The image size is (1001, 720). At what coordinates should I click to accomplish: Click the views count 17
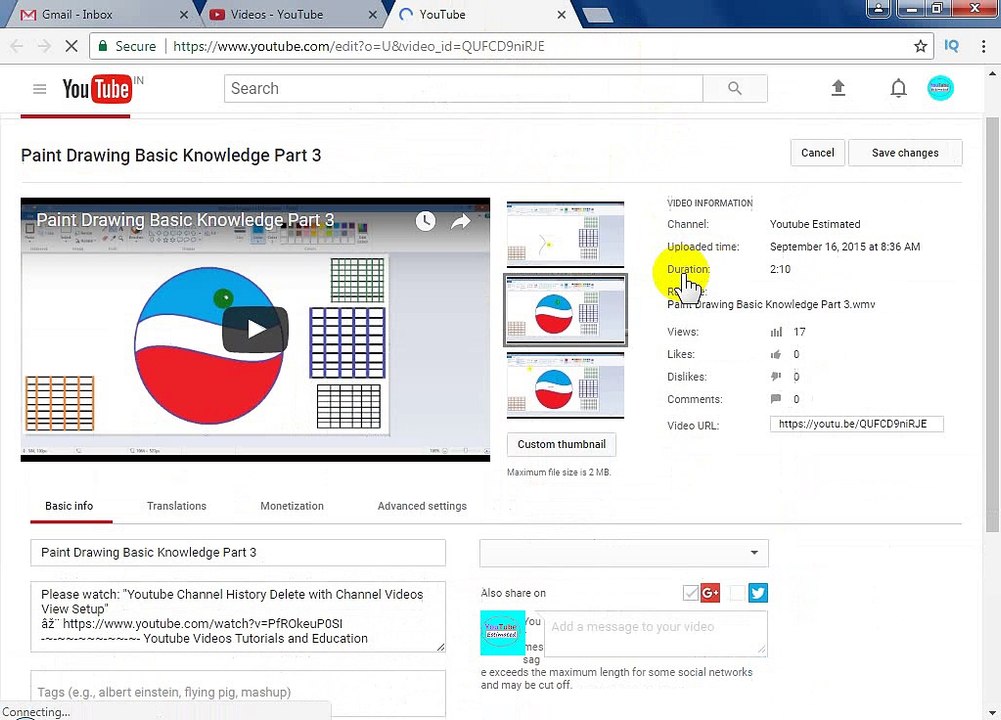[799, 332]
